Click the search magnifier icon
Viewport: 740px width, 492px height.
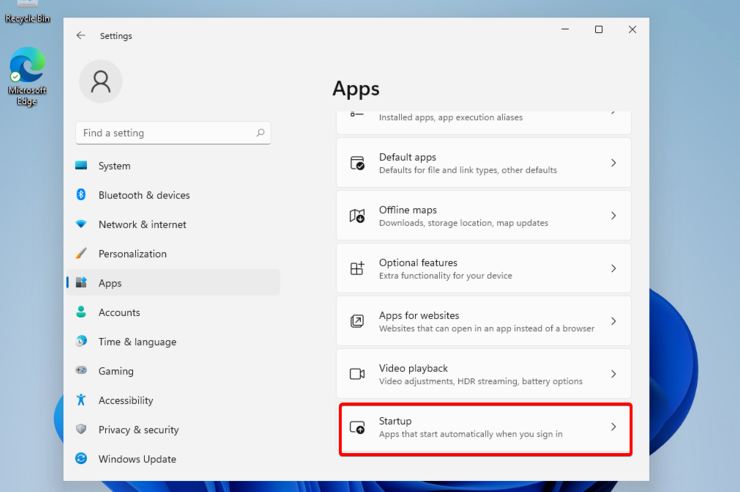(260, 133)
